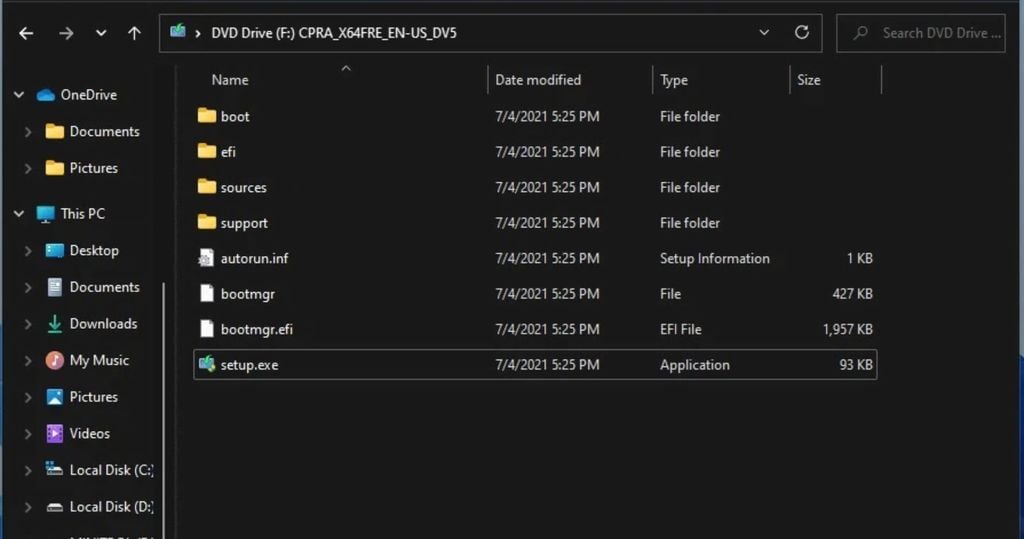Image resolution: width=1024 pixels, height=539 pixels.
Task: Select the boot folder icon
Action: 206,116
